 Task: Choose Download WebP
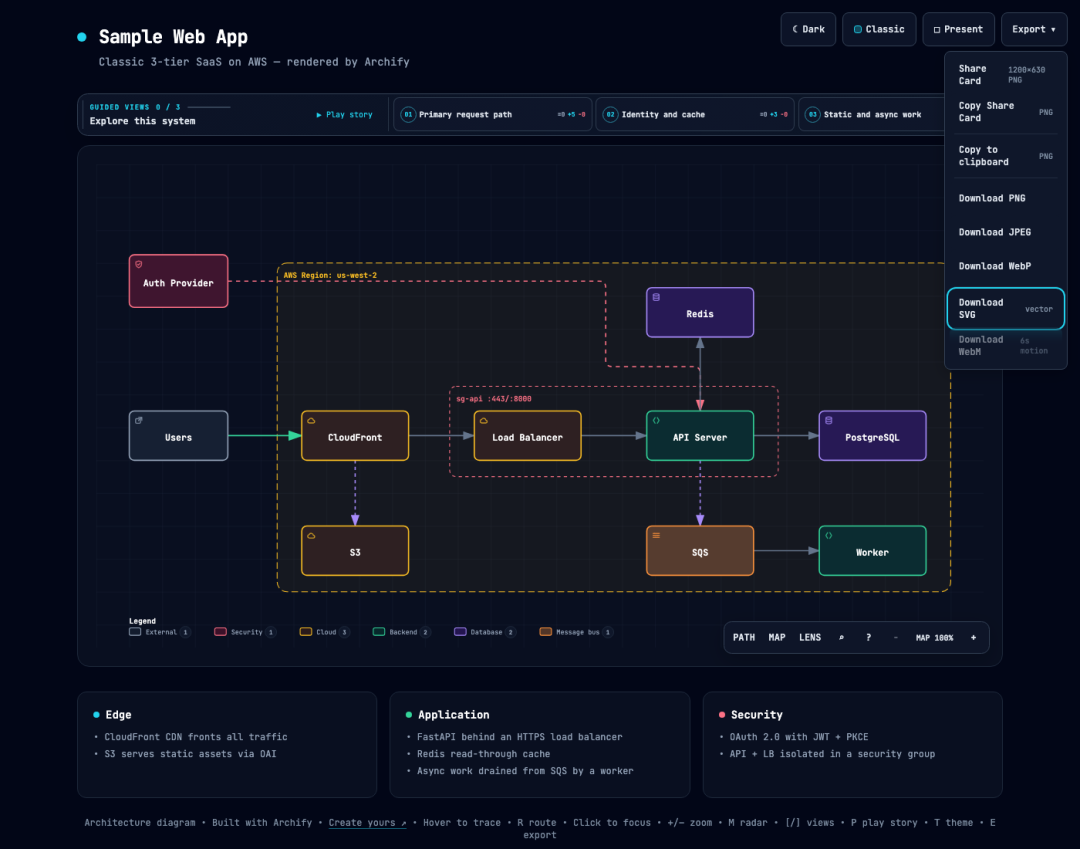[x=1006, y=266]
